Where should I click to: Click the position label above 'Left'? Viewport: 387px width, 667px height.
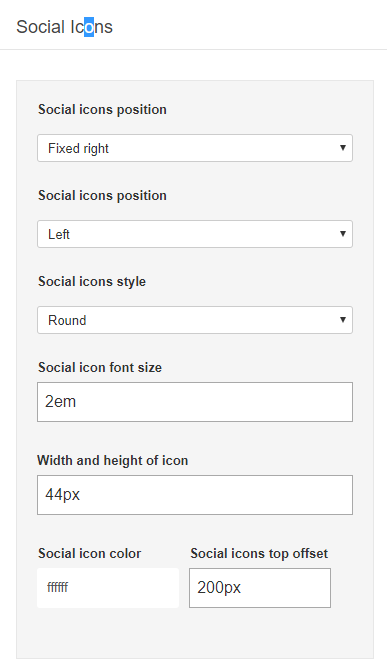pos(102,195)
